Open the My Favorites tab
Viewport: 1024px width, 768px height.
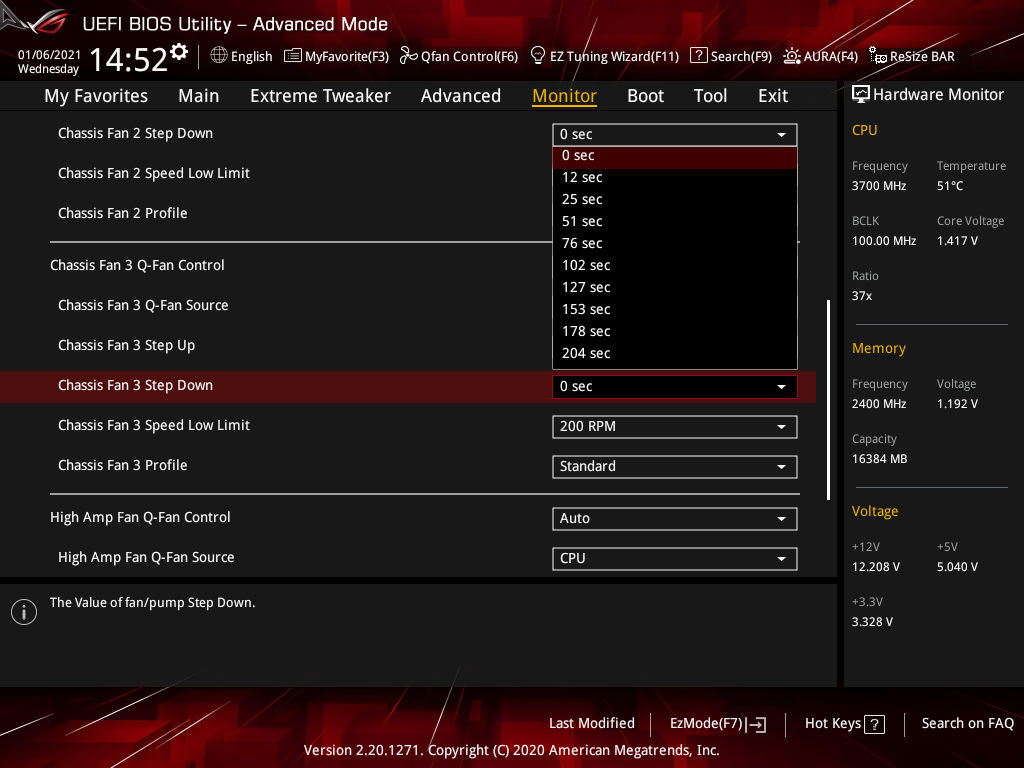click(96, 96)
